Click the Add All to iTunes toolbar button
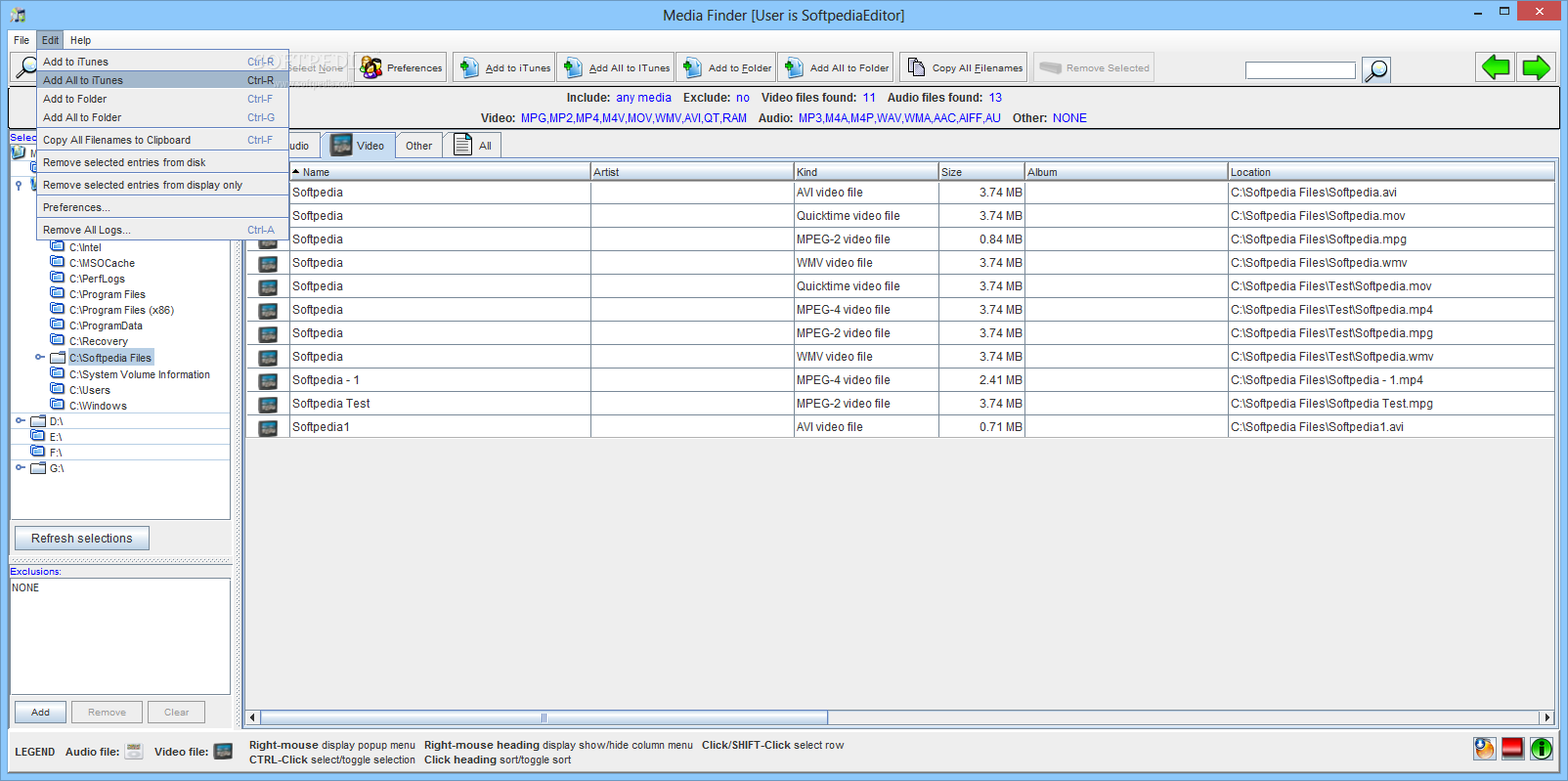 (x=616, y=67)
